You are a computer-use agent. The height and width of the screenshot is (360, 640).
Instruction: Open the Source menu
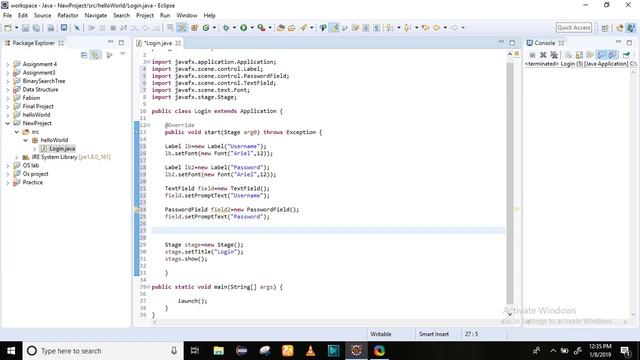[42, 16]
